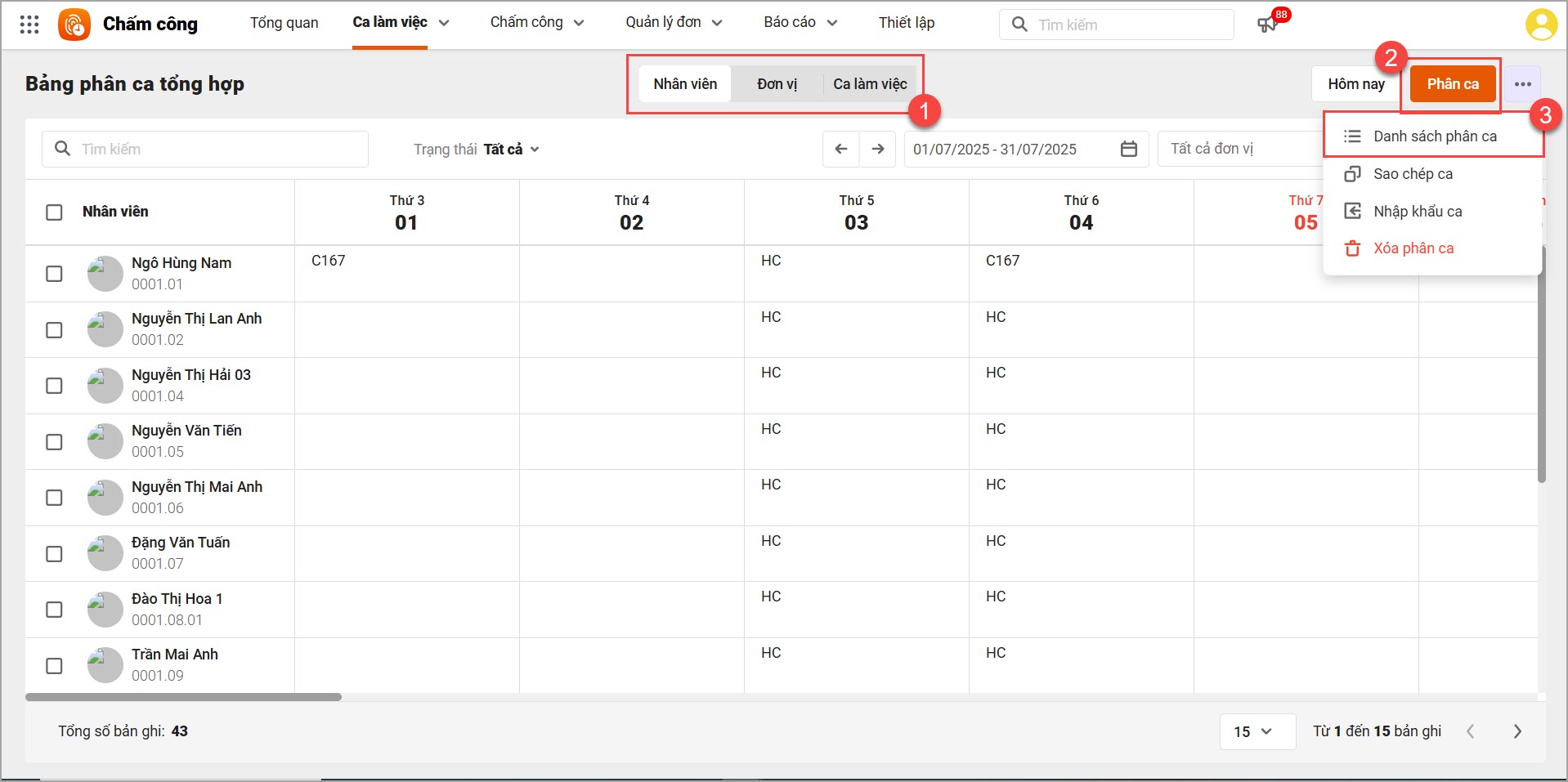Viewport: 1568px width, 782px height.
Task: Choose Sao chép ca from menu
Action: [x=1413, y=174]
